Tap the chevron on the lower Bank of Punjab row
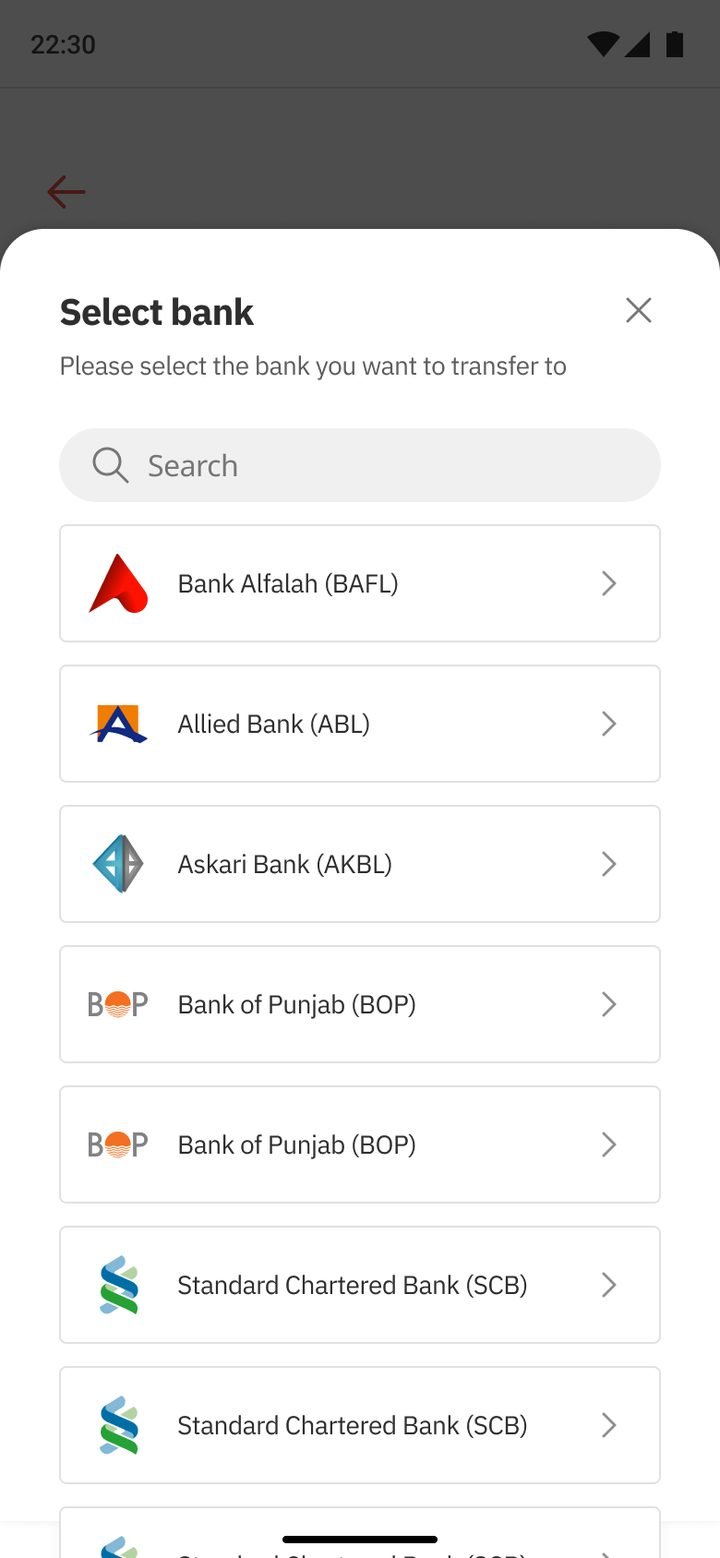 [608, 1144]
